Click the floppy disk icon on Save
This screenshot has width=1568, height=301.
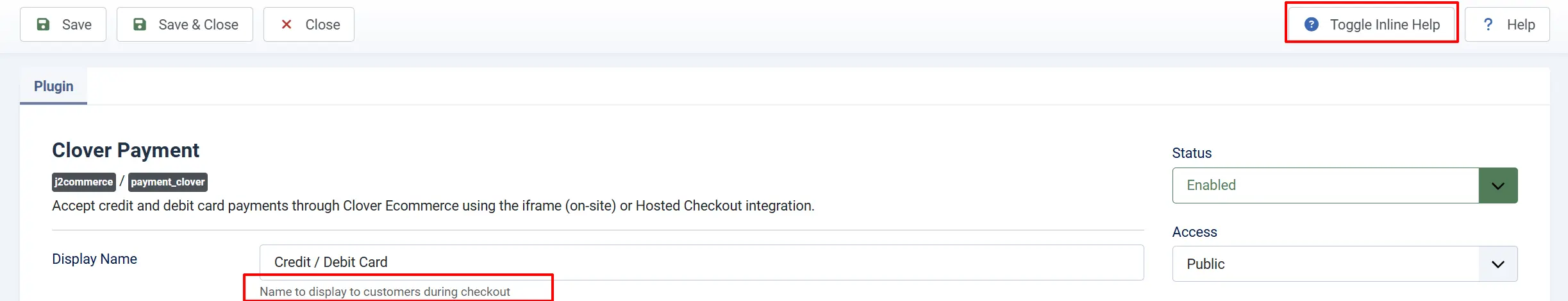(x=43, y=24)
